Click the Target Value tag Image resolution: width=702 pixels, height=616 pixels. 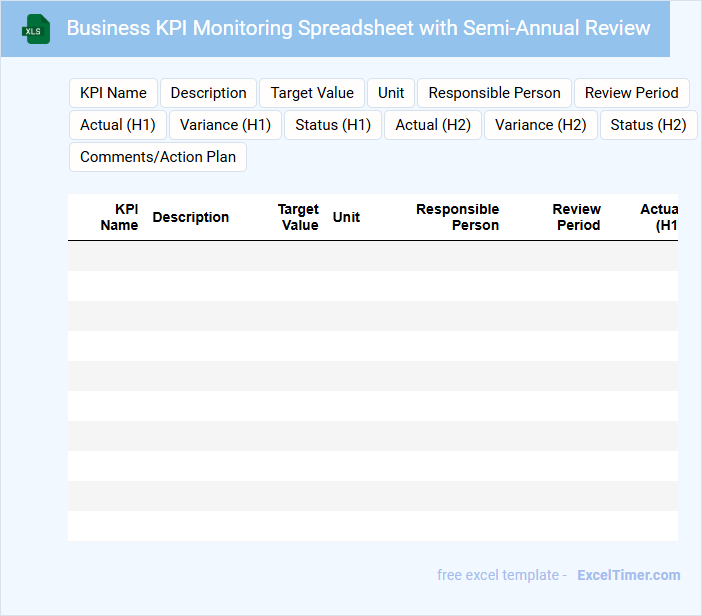pyautogui.click(x=312, y=93)
